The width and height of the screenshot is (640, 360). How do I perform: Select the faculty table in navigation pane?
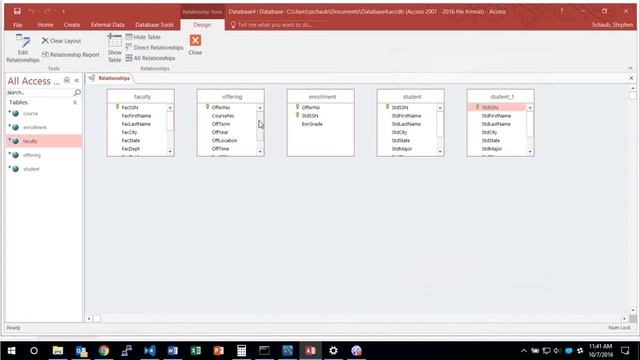click(x=43, y=141)
